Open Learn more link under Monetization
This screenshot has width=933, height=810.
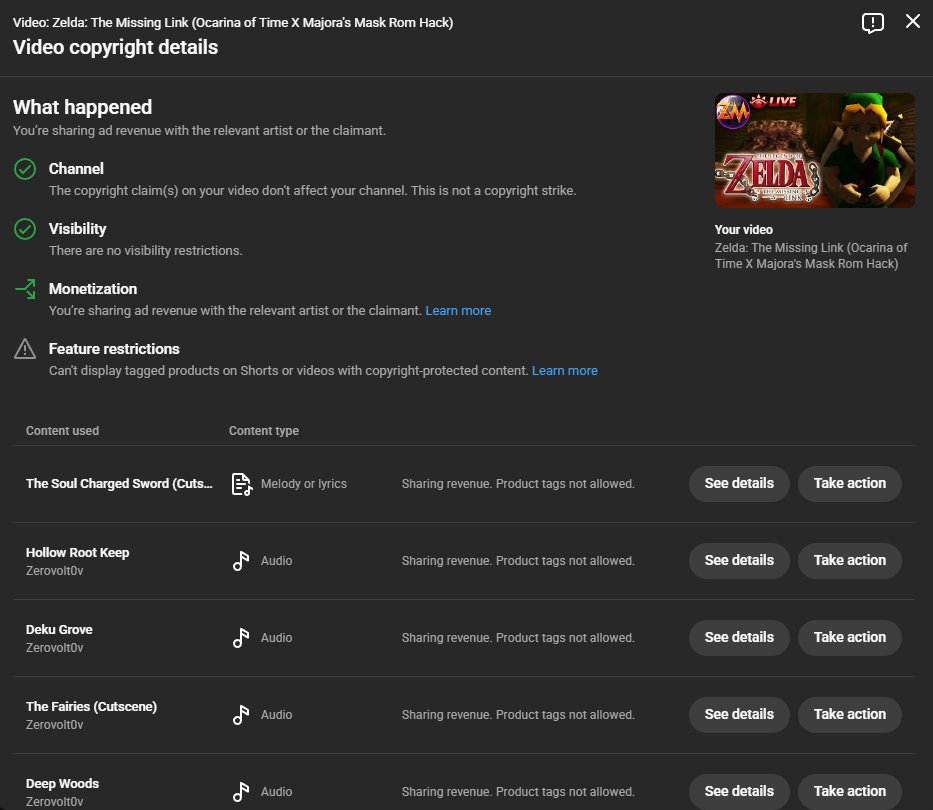click(x=458, y=311)
